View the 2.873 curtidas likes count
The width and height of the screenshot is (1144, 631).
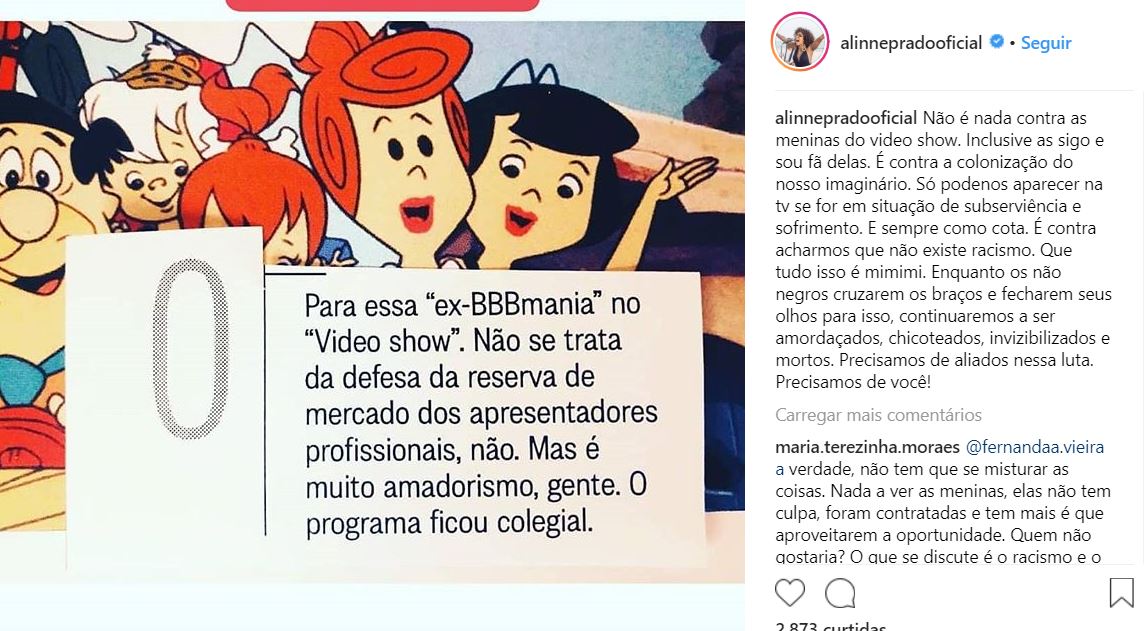point(830,626)
